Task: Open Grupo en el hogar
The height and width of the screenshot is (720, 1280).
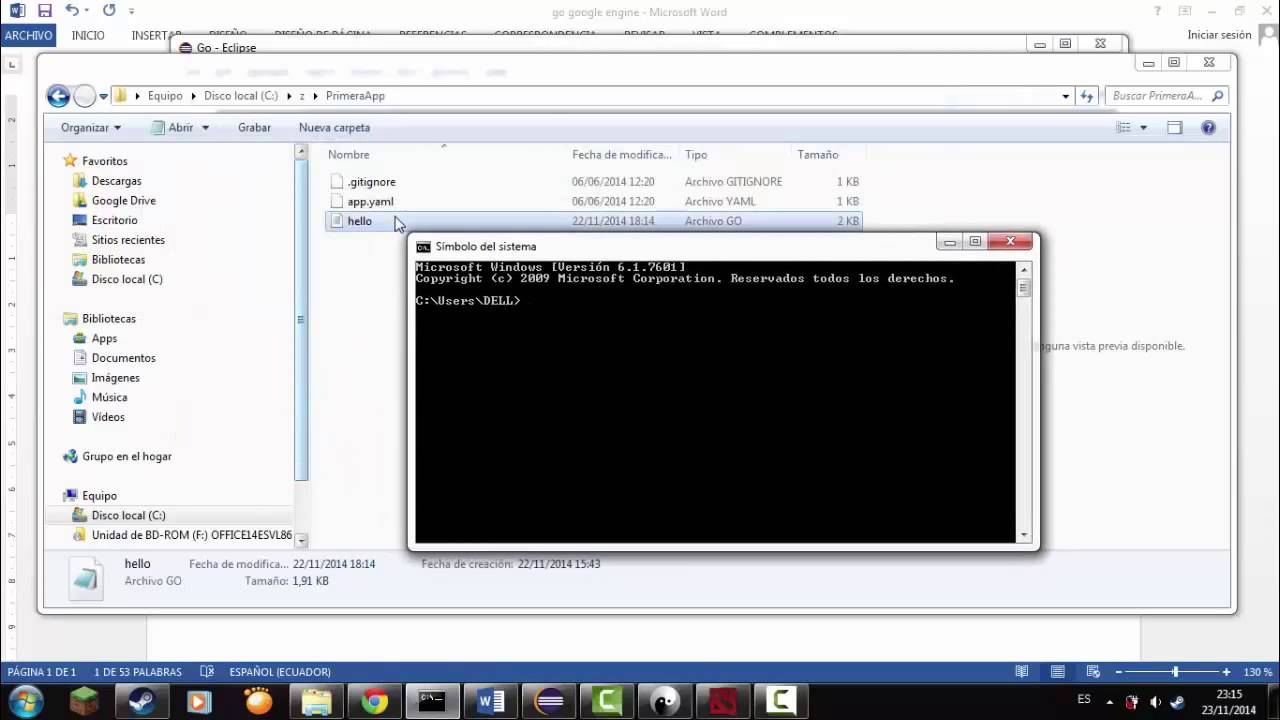Action: point(126,456)
